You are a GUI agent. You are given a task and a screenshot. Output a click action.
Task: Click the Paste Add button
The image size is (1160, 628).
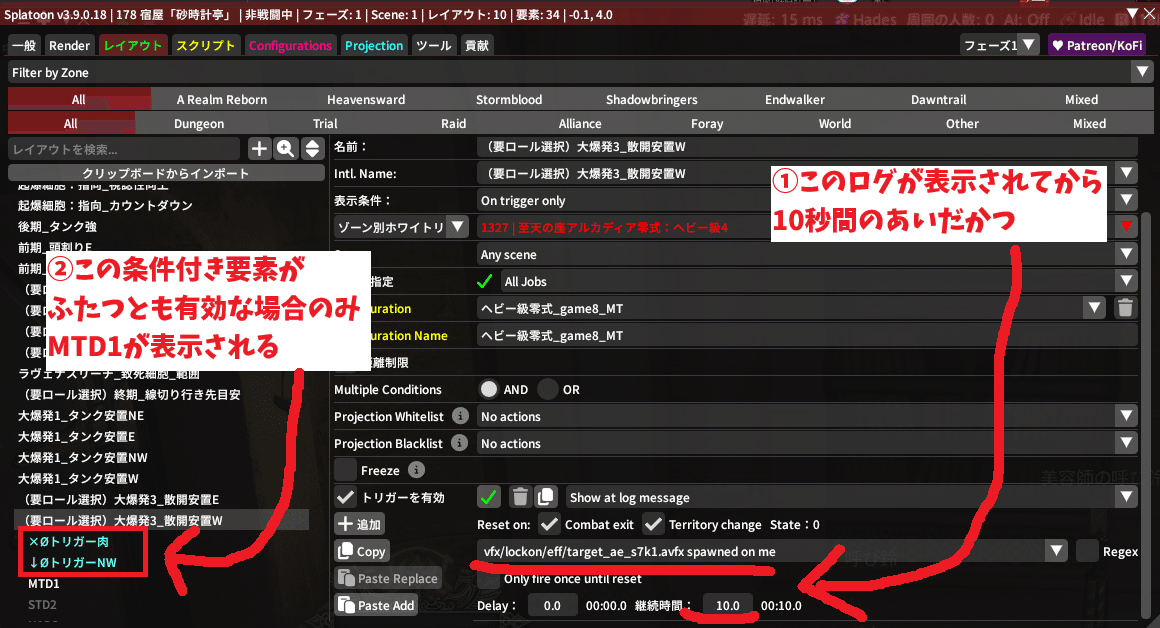tap(376, 605)
